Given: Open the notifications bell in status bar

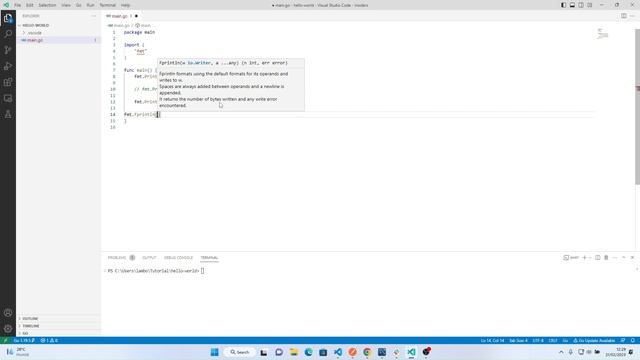Looking at the screenshot, I should tap(633, 340).
